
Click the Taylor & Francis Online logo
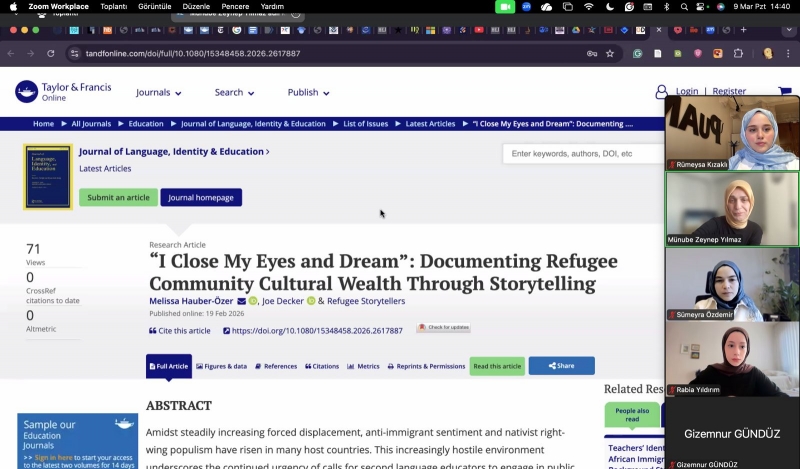62,92
